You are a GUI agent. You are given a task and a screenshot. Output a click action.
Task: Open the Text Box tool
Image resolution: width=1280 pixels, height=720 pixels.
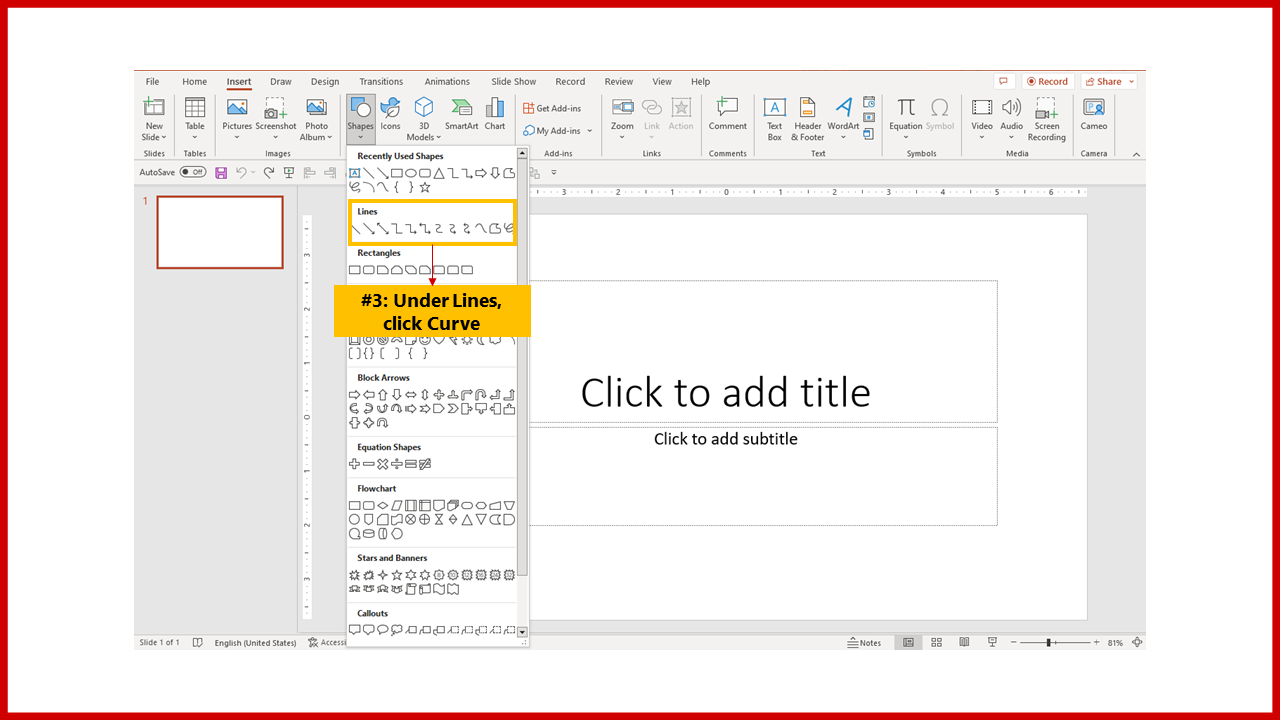775,119
